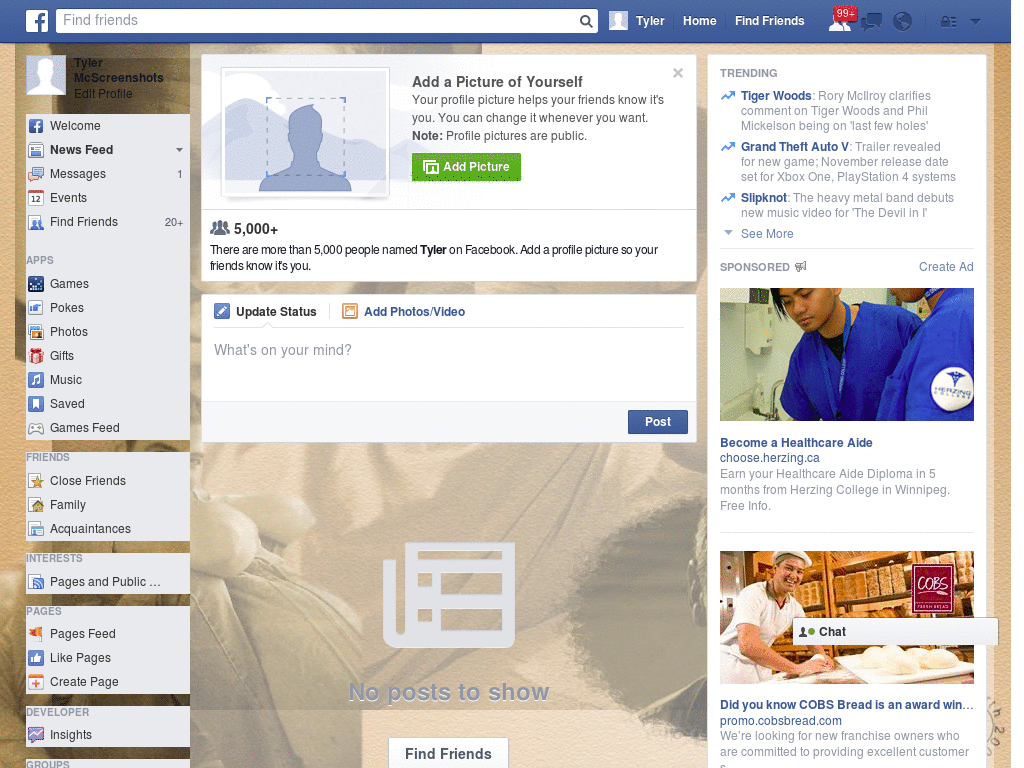The image size is (1024, 768).
Task: Click the Gifts app icon
Action: (x=36, y=356)
